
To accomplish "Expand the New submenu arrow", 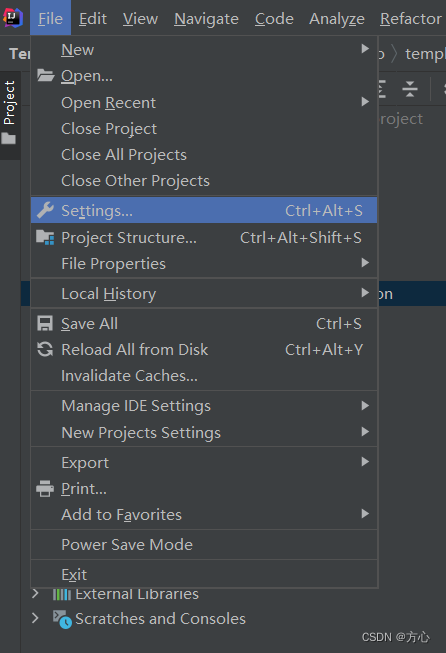I will pos(365,49).
